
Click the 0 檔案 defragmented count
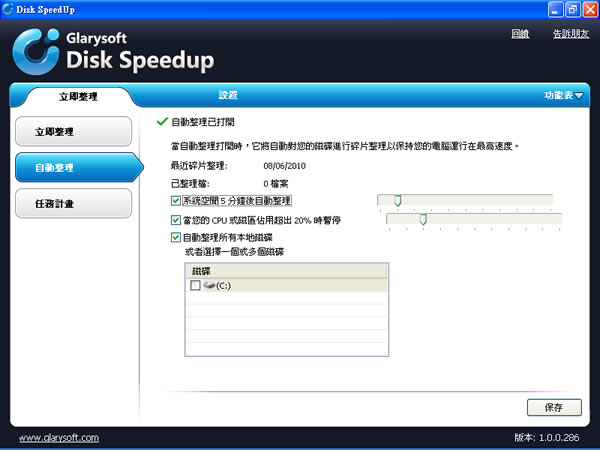point(276,184)
